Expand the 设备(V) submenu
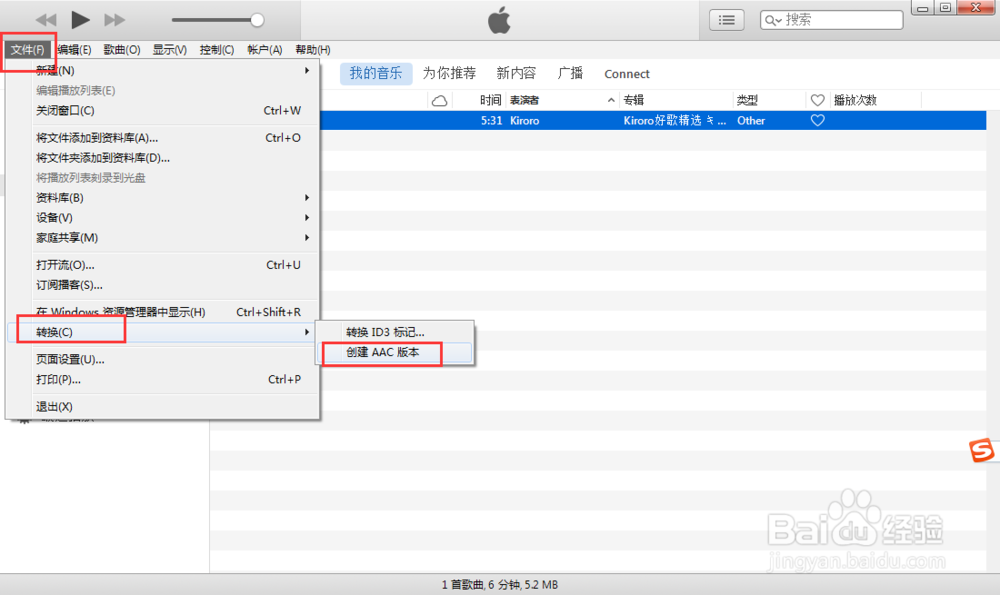 [x=163, y=217]
